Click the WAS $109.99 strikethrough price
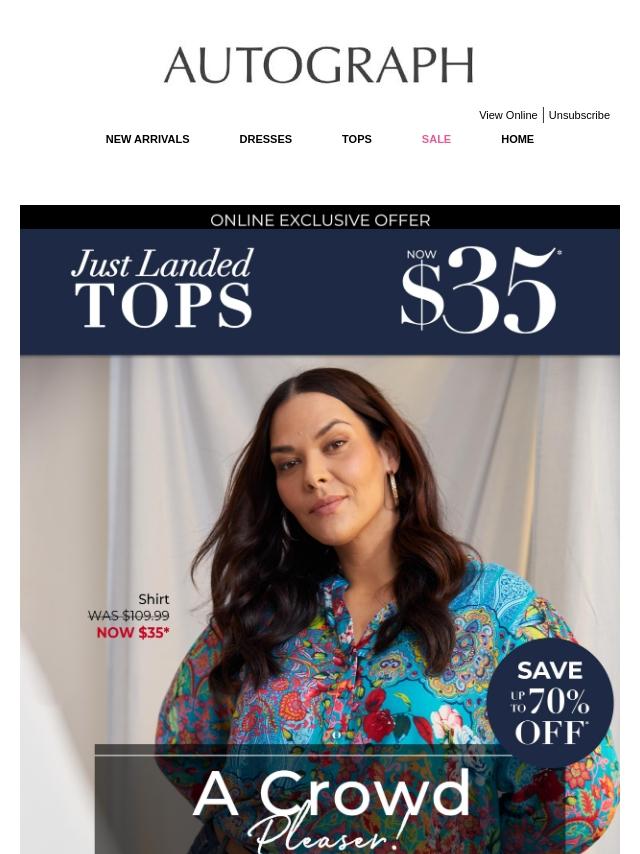The height and width of the screenshot is (854, 640). 129,615
